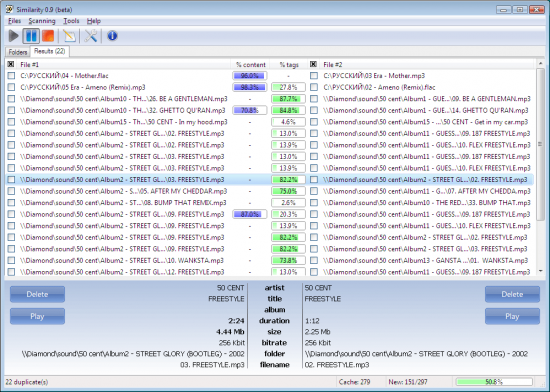The height and width of the screenshot is (392, 550).
Task: Sort by the File #1 column header
Action: pos(123,65)
